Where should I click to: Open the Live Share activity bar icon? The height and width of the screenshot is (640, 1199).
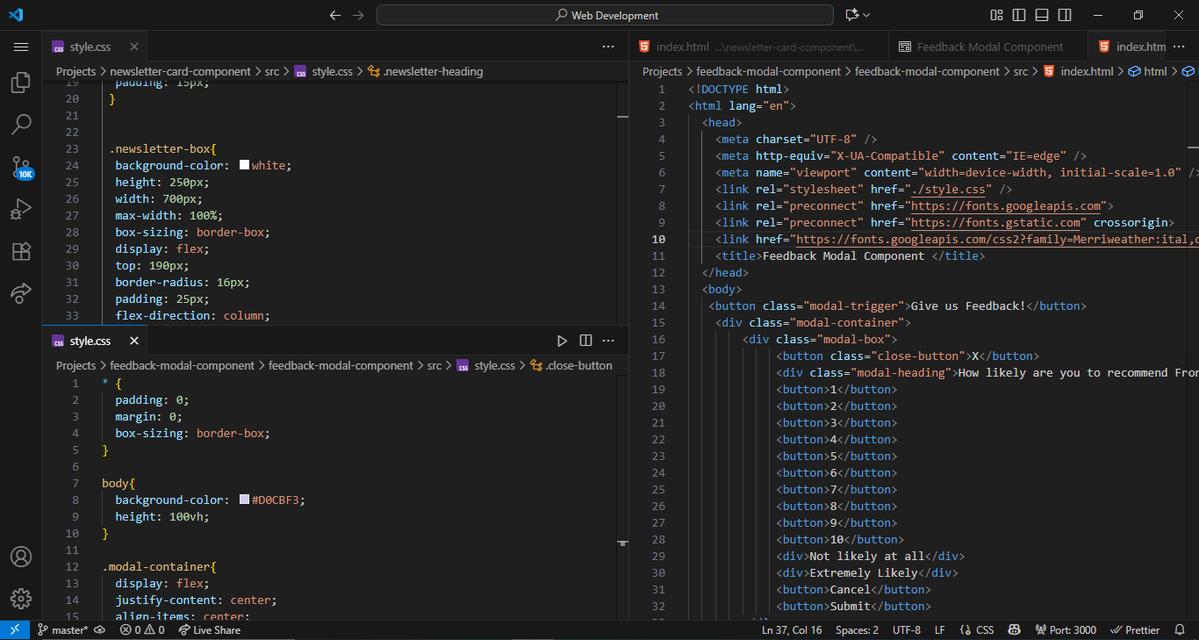tap(21, 293)
